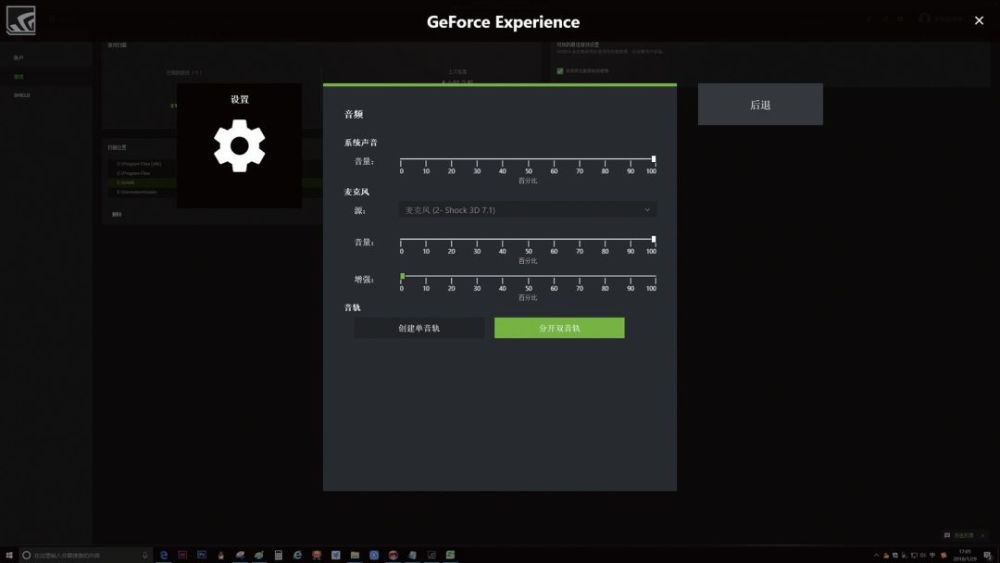Click the NVIDIA logo in the top-left corner
Image resolution: width=1000 pixels, height=563 pixels.
[20, 20]
